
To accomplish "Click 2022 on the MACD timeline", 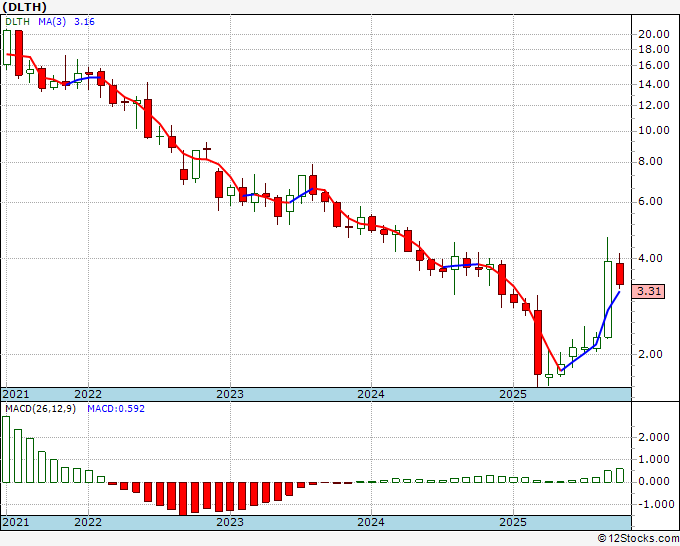I will [x=88, y=522].
